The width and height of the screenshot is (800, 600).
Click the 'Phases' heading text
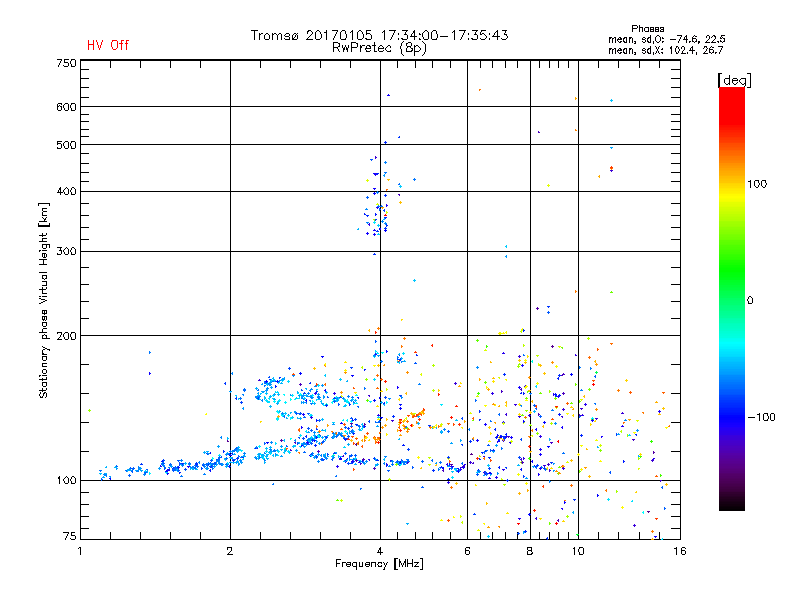point(647,29)
